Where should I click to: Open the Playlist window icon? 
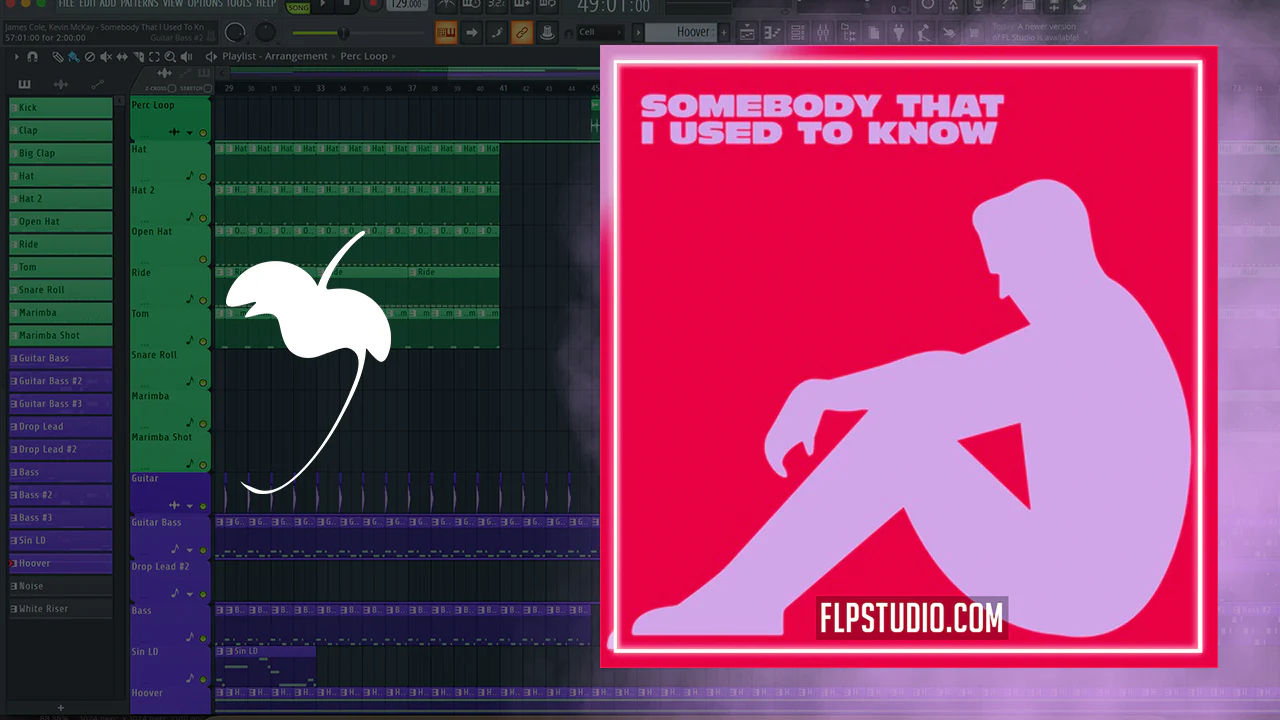[747, 33]
